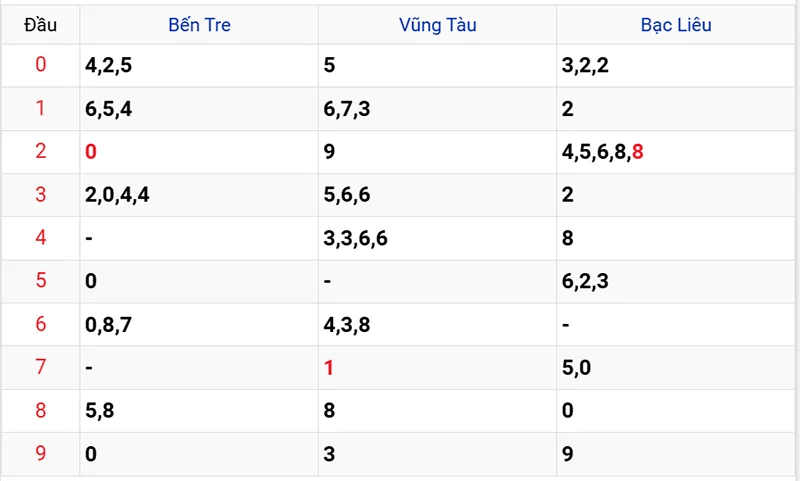Viewport: 800px width, 481px height.
Task: Select the Bạc Liêu cell with 3,2,2
Action: (585, 66)
